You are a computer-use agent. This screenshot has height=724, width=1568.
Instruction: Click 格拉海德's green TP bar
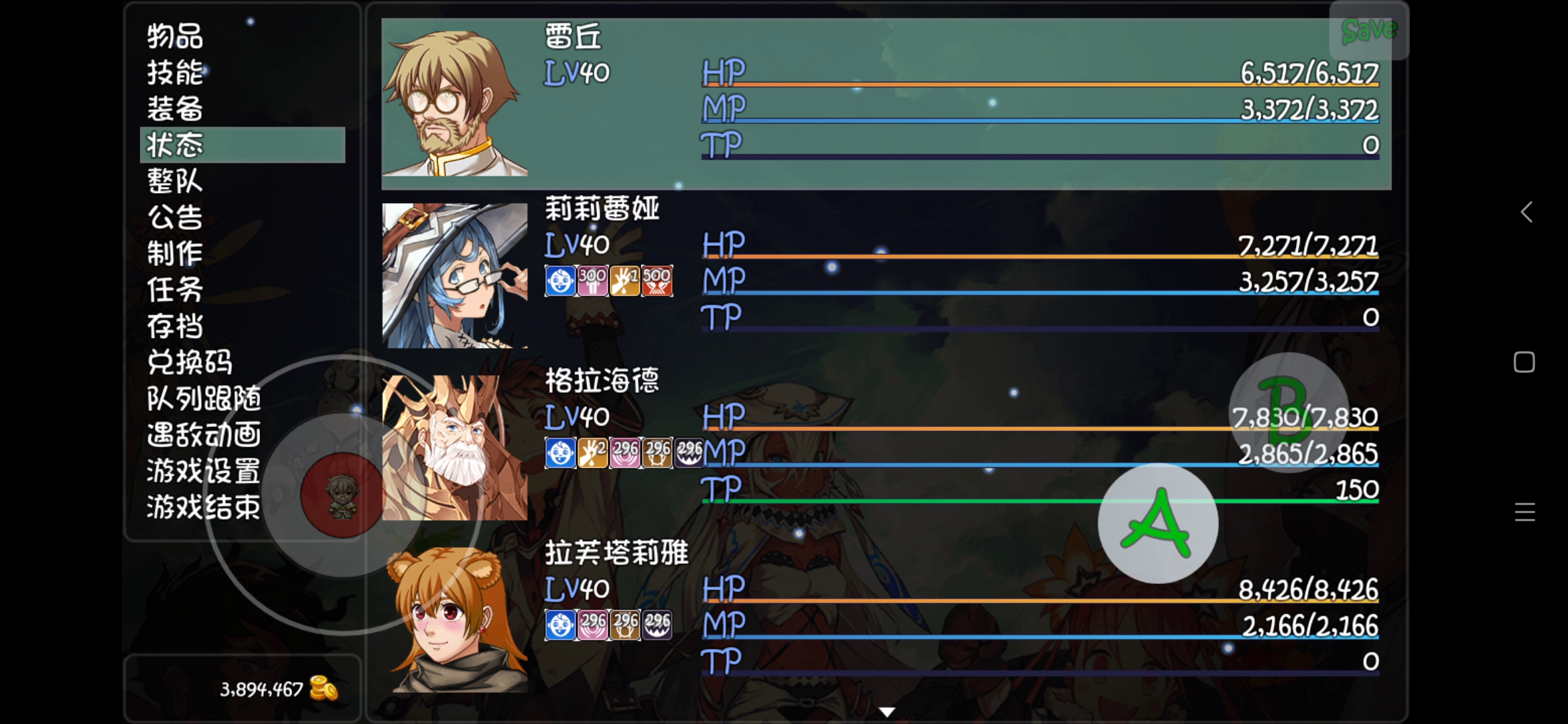1040,501
